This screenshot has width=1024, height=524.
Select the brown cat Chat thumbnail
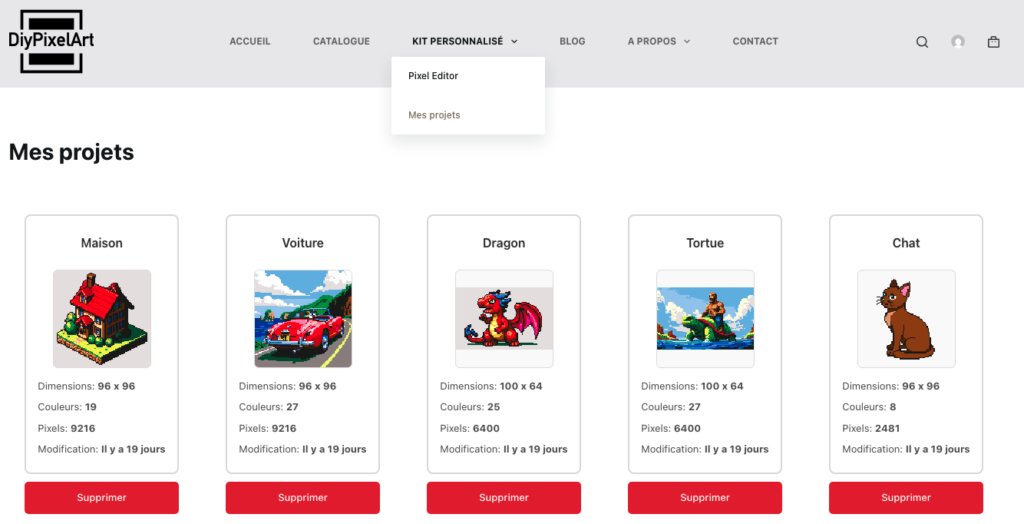[x=906, y=319]
